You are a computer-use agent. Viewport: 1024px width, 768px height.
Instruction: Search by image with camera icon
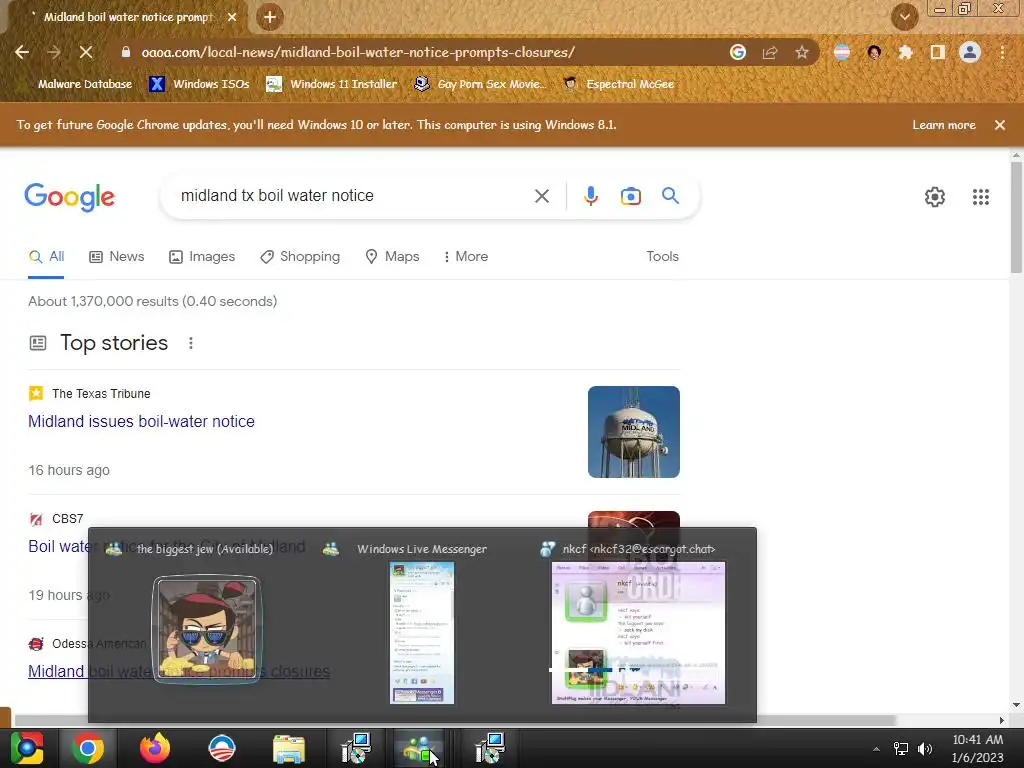click(630, 196)
